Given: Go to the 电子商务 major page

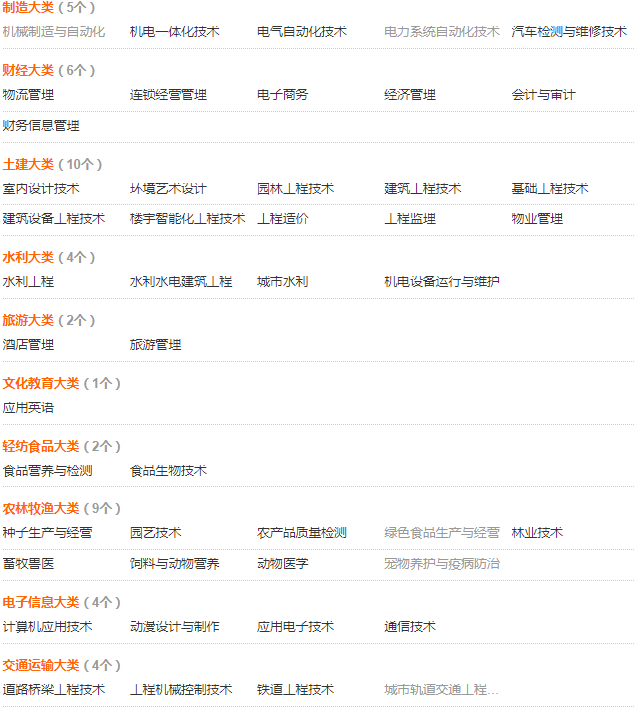Looking at the screenshot, I should click(283, 95).
